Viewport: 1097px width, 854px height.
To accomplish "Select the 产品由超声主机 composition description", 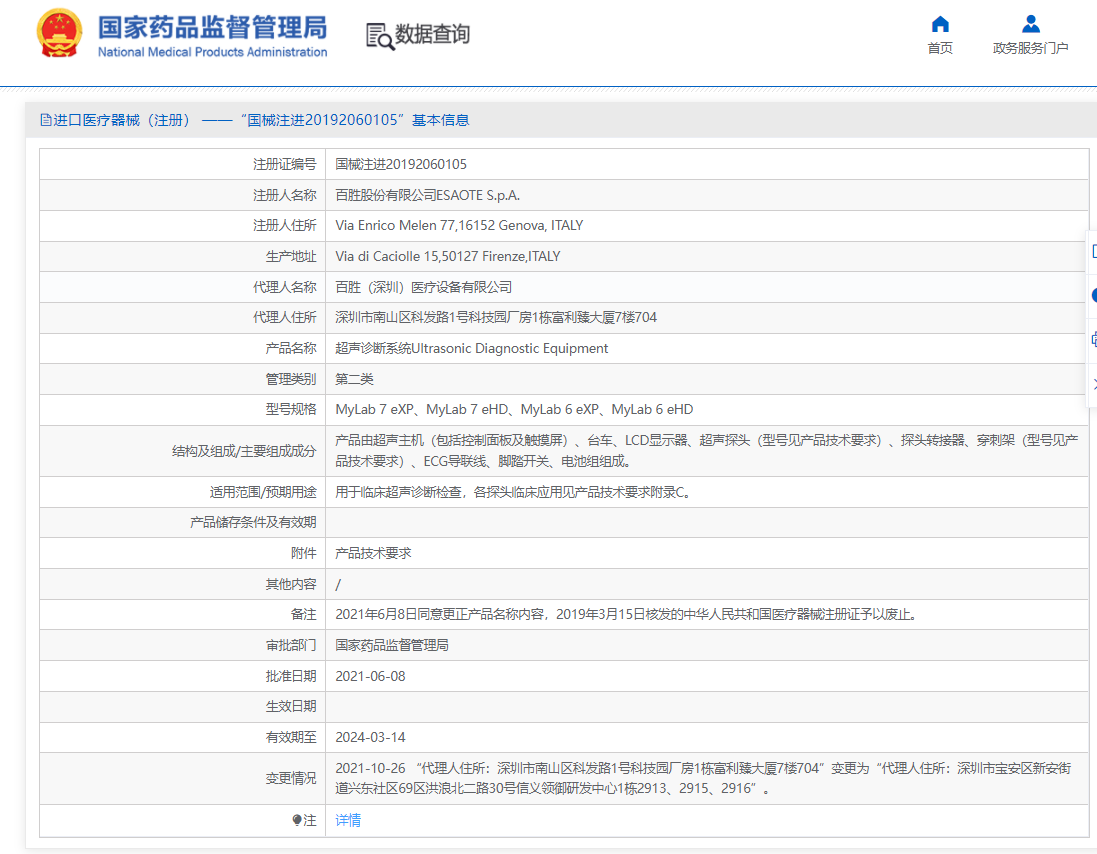I will coord(707,450).
